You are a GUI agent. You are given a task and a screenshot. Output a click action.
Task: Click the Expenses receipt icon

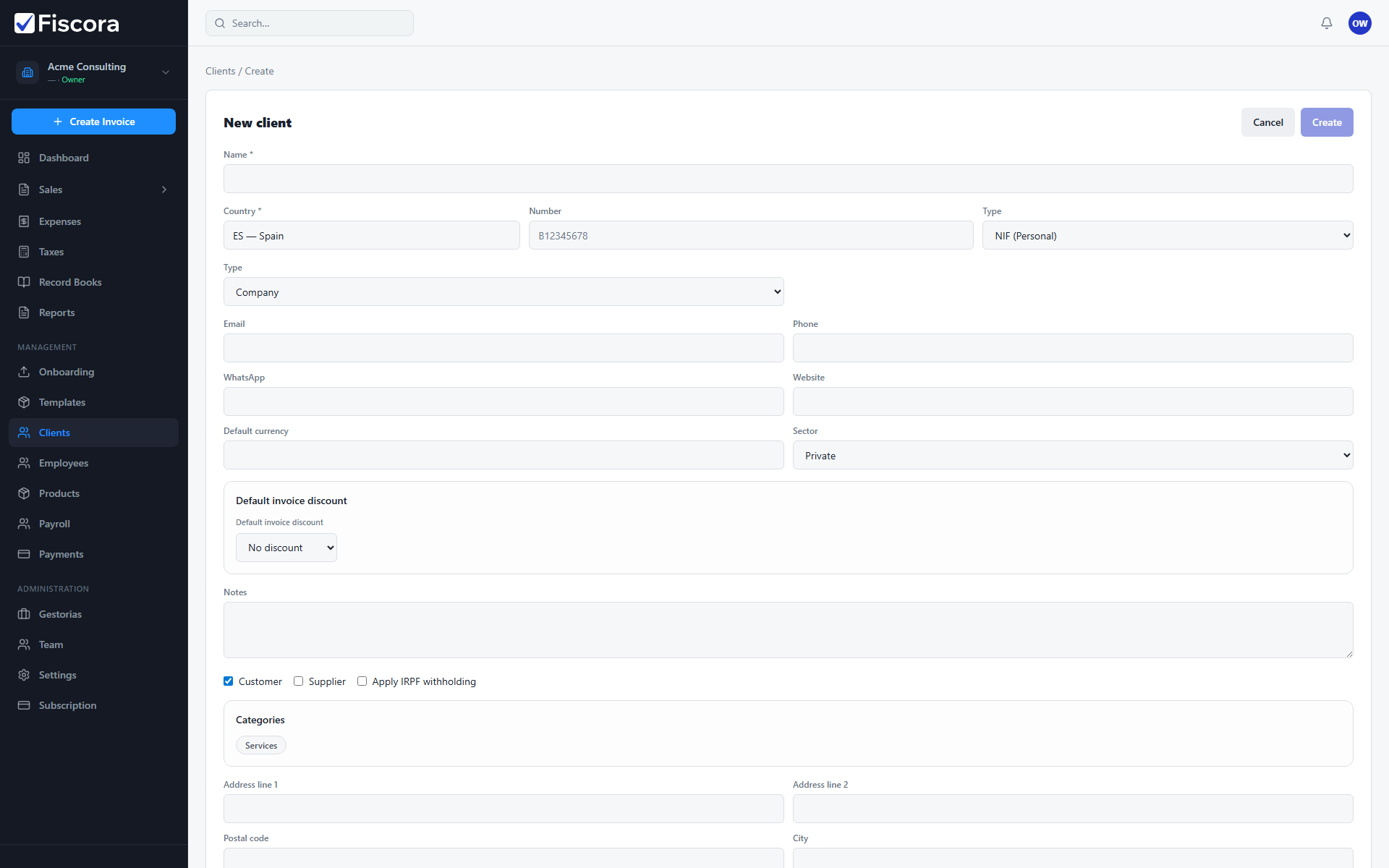click(x=24, y=221)
